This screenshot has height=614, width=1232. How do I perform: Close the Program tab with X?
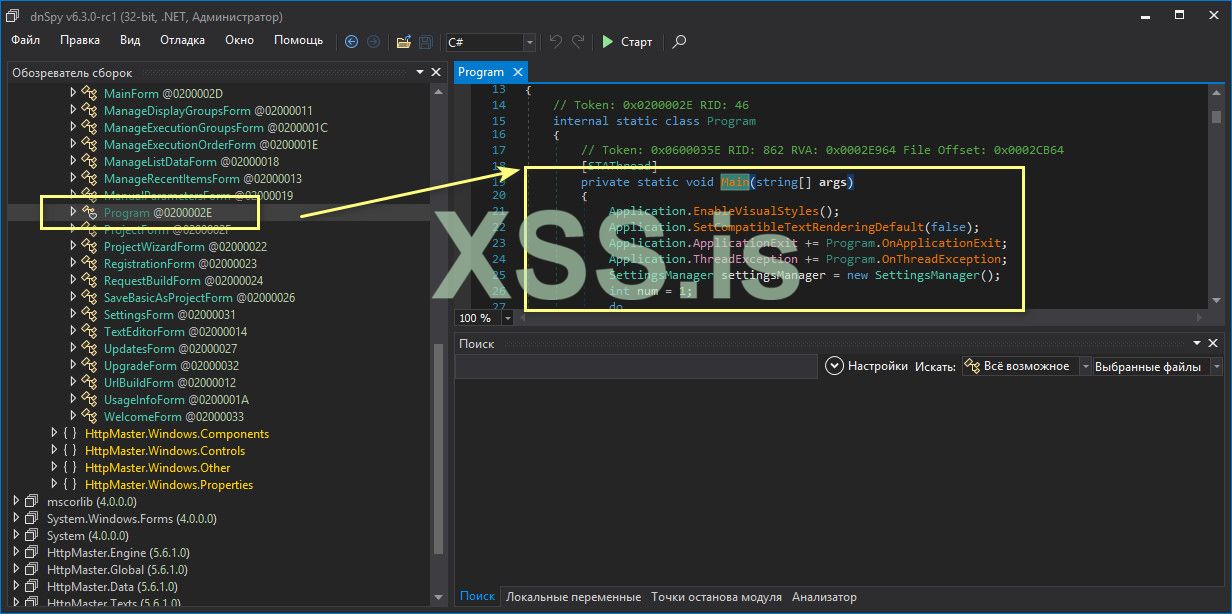517,72
